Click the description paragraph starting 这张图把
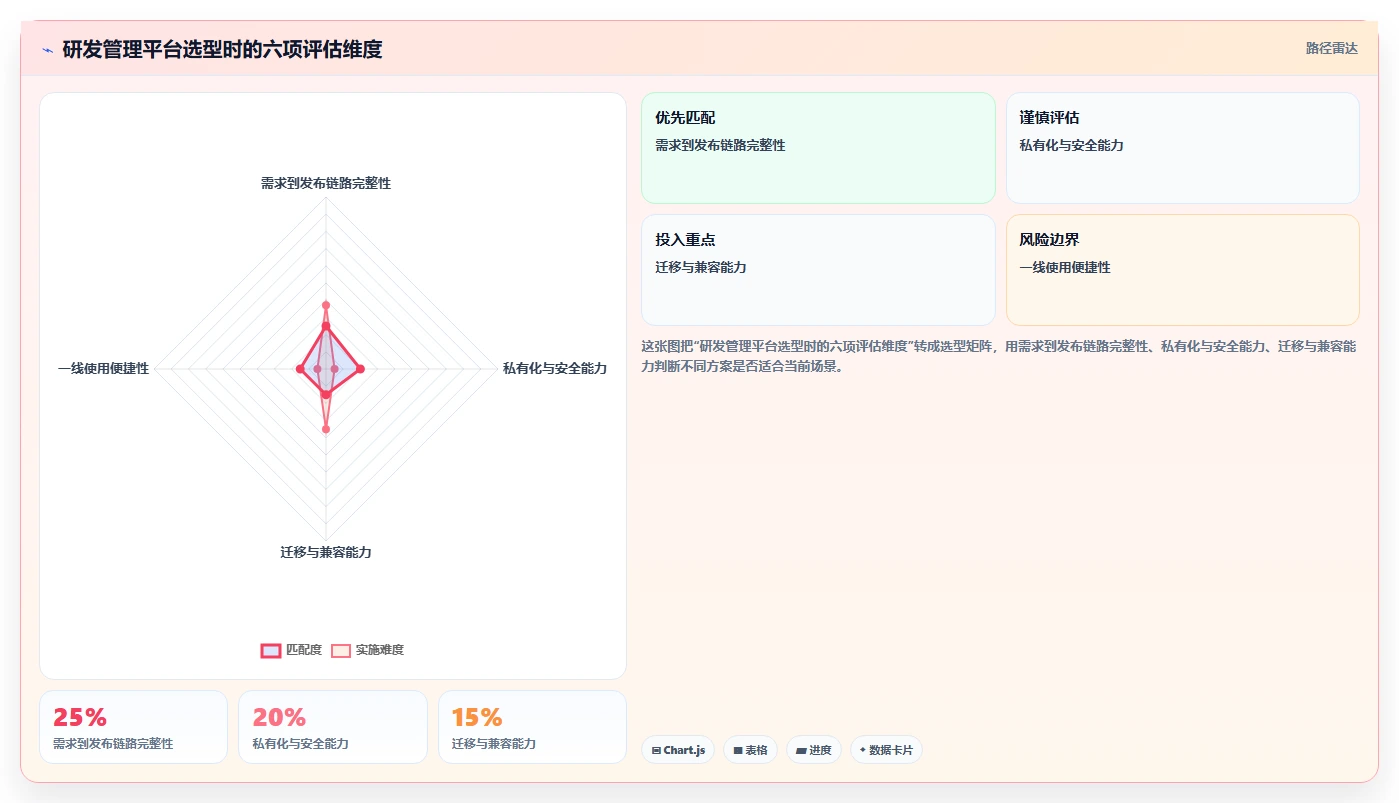The image size is (1399, 803). 998,356
